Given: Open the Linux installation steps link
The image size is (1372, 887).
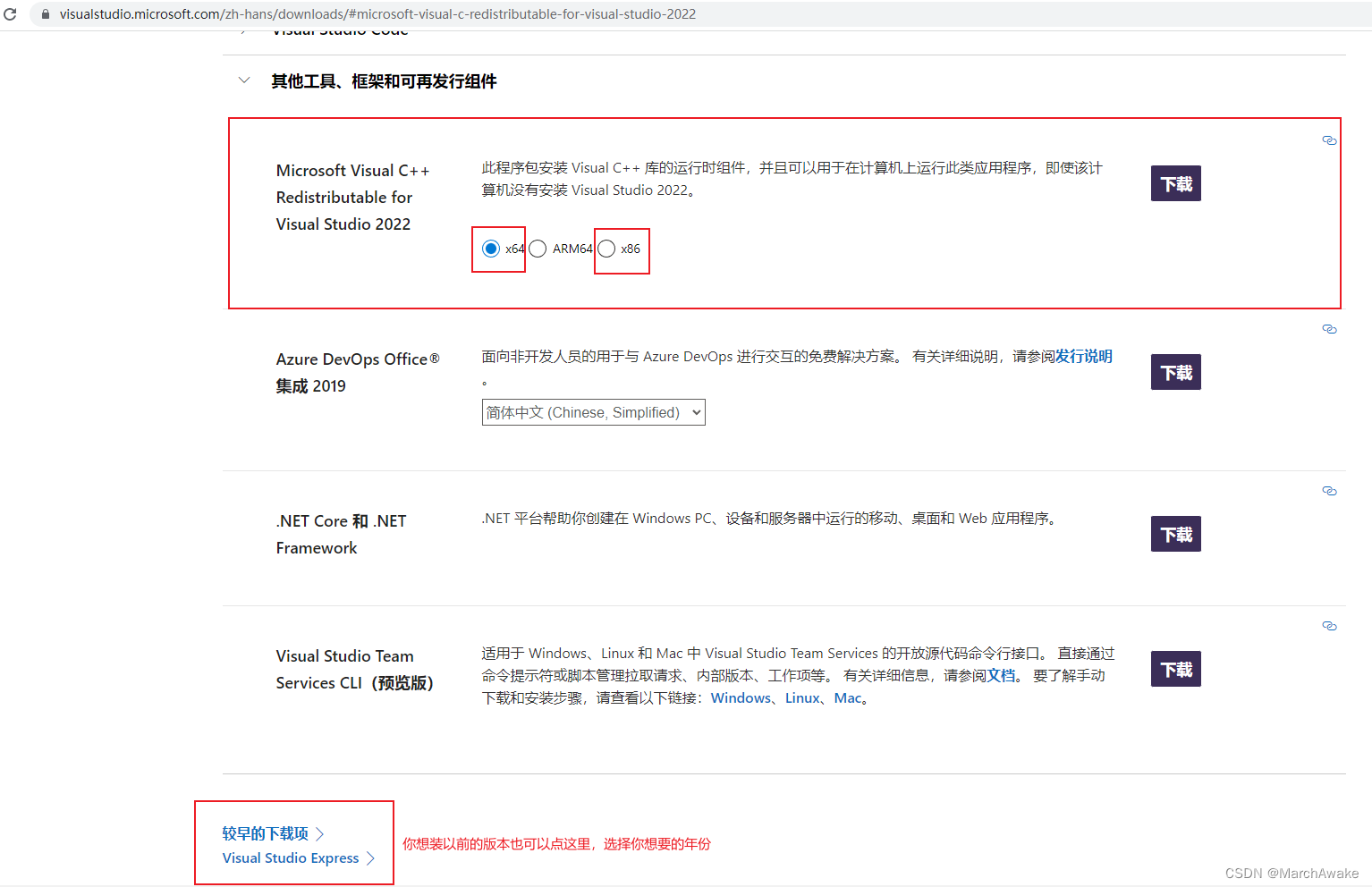Looking at the screenshot, I should (x=801, y=697).
